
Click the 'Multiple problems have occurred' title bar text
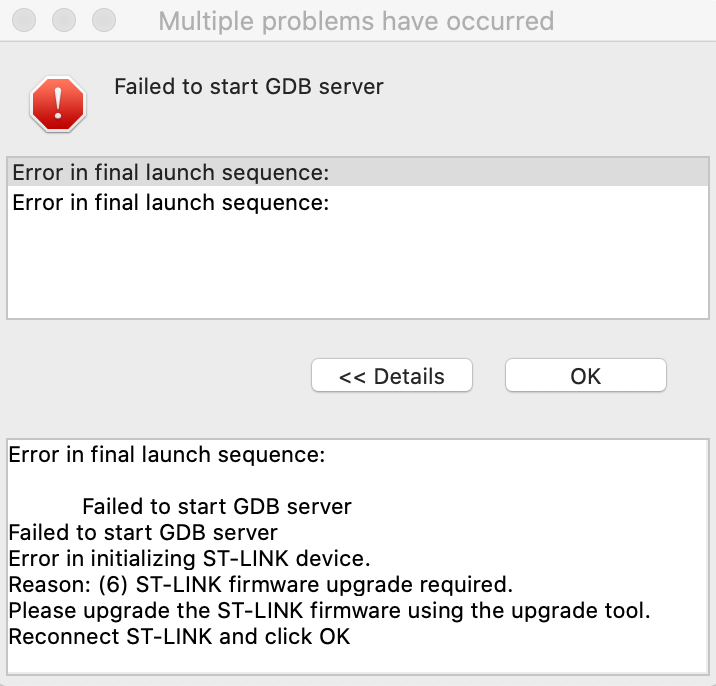point(356,21)
